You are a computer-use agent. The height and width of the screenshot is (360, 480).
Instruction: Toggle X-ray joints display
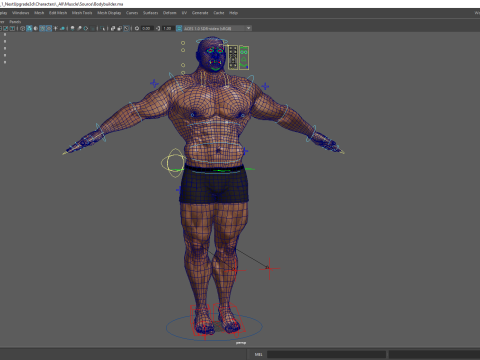(x=126, y=28)
